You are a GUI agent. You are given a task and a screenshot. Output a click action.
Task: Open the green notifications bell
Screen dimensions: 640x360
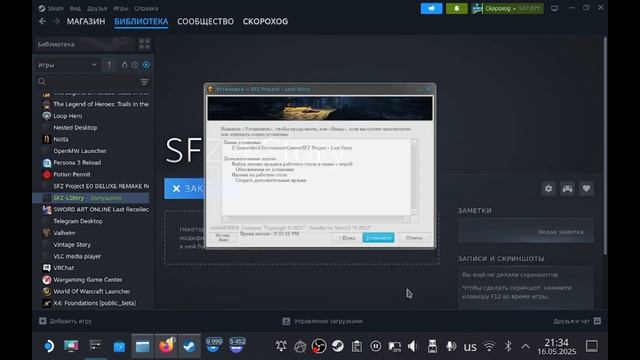[x=456, y=8]
